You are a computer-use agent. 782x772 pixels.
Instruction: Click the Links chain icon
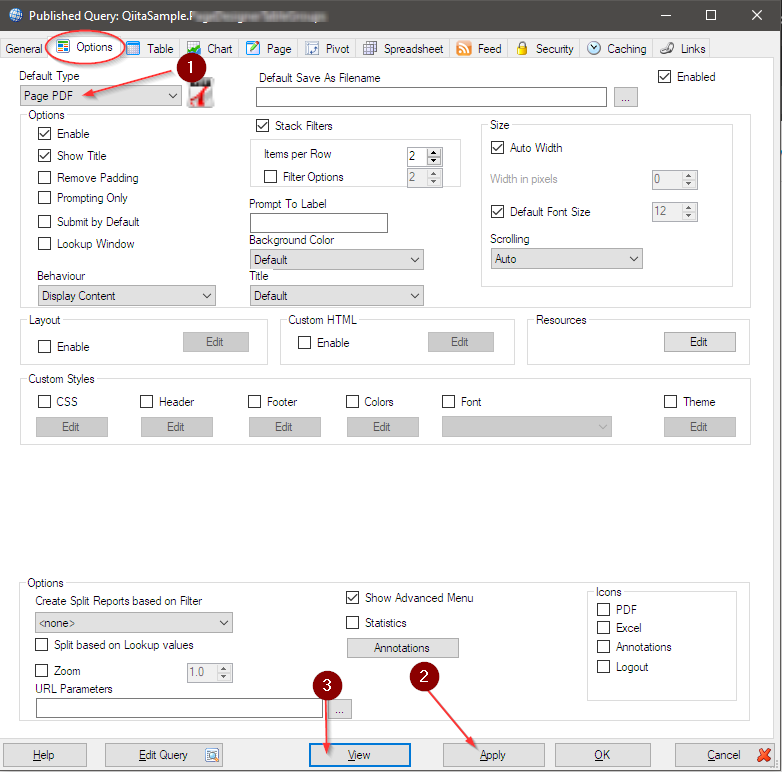667,48
